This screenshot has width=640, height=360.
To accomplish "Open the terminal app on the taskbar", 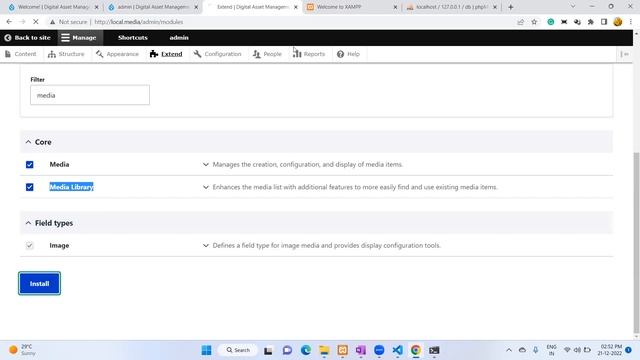I will (434, 350).
